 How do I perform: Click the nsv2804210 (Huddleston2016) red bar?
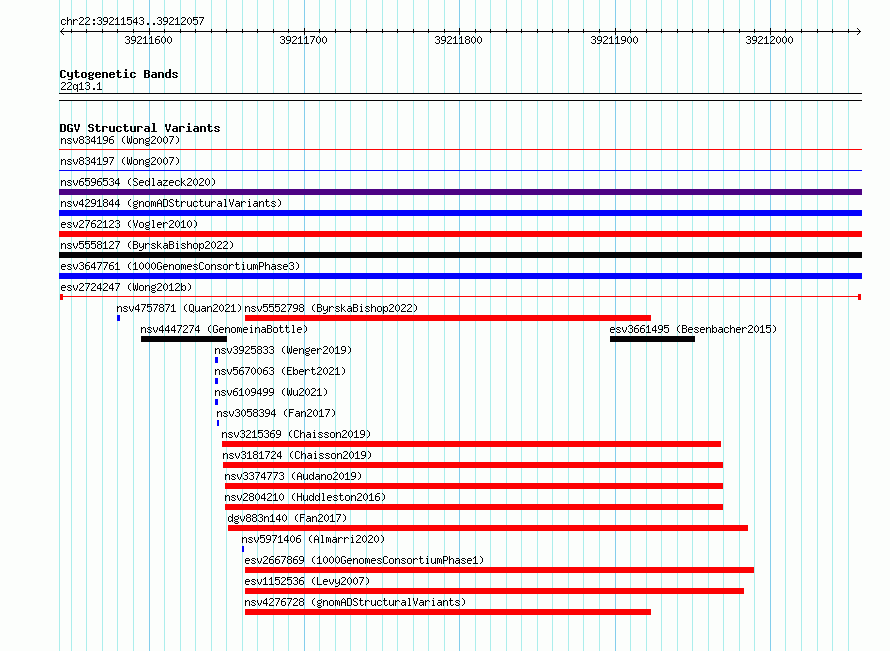coord(474,507)
